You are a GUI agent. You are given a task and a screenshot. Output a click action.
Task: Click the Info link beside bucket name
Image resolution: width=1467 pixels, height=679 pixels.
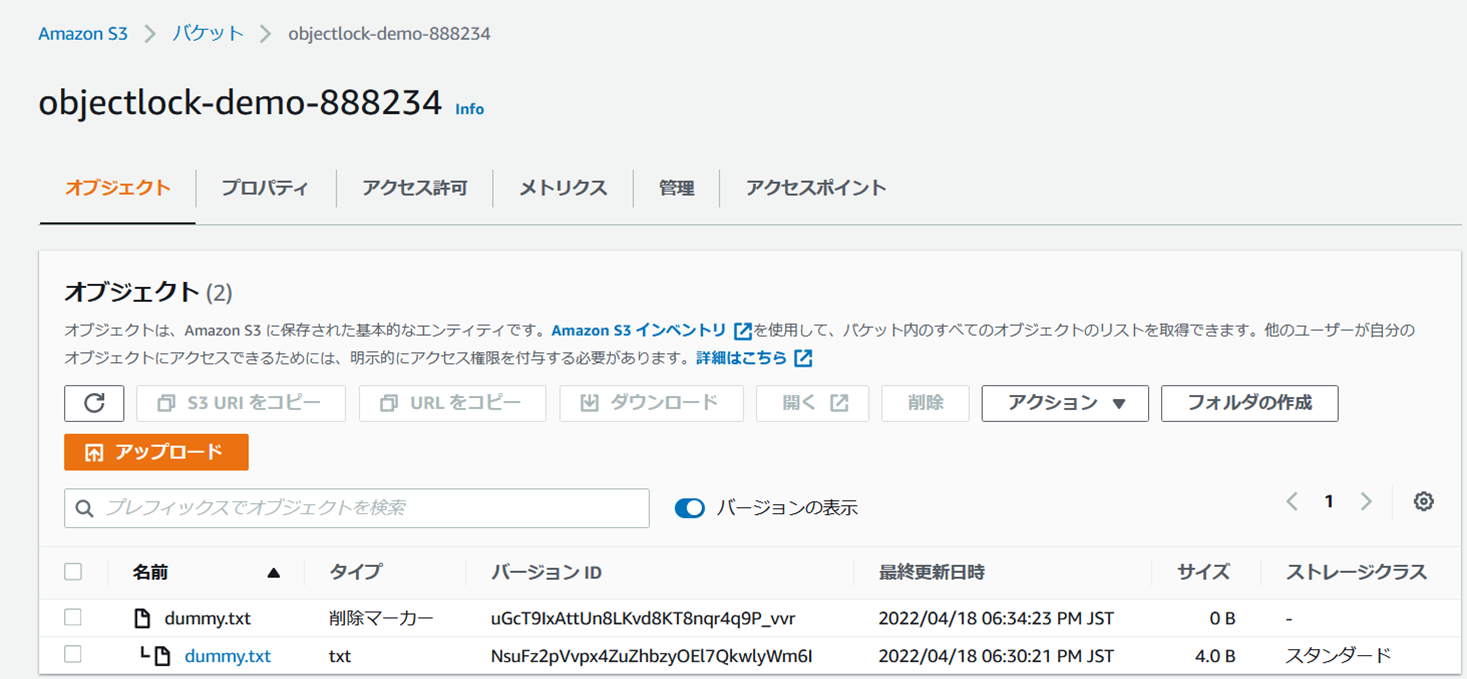470,109
